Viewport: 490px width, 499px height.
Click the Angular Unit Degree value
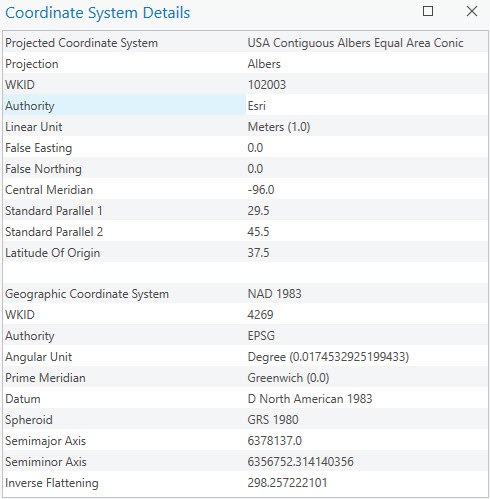coord(328,357)
